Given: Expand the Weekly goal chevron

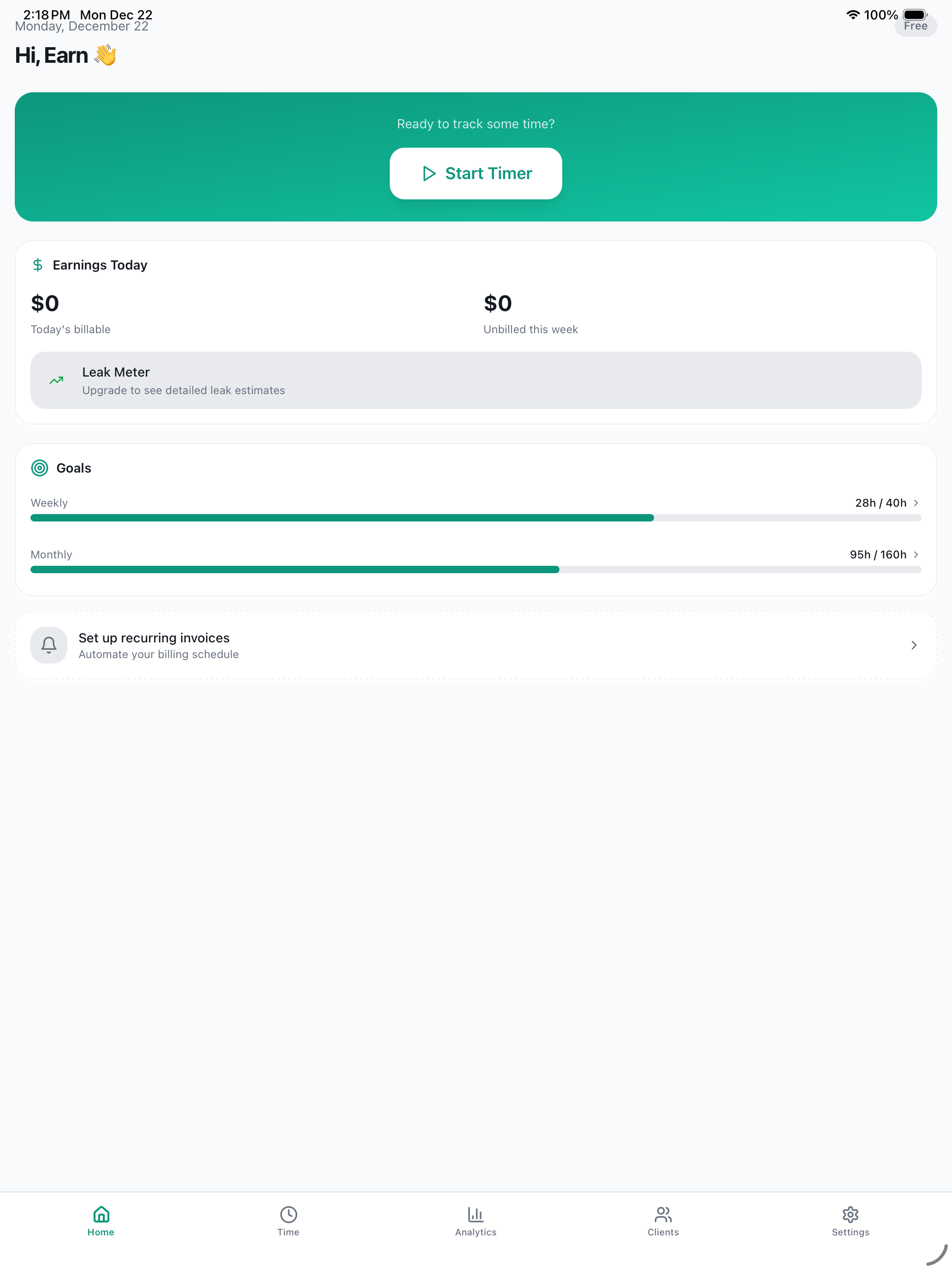Looking at the screenshot, I should click(x=916, y=503).
